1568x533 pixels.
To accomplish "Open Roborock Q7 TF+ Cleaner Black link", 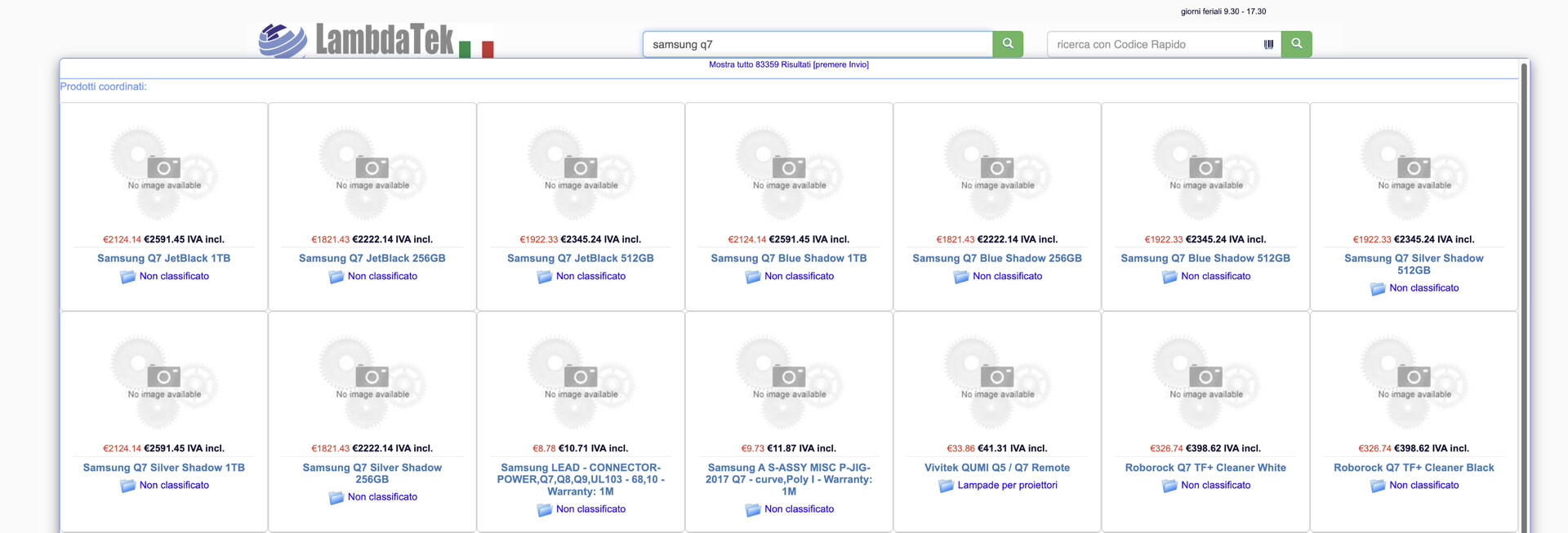I will coord(1414,468).
